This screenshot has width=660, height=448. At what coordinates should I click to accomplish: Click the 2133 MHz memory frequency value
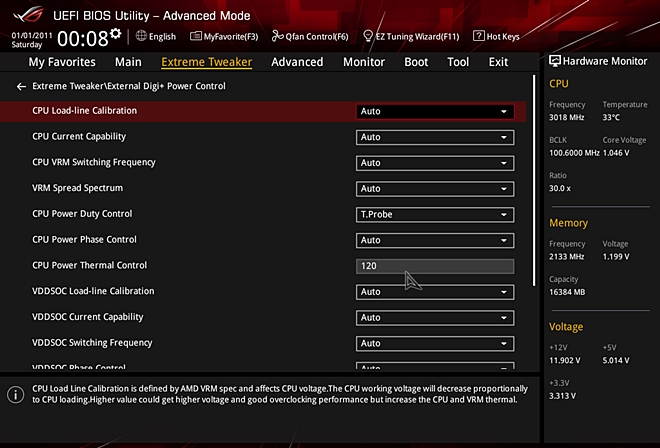point(567,256)
